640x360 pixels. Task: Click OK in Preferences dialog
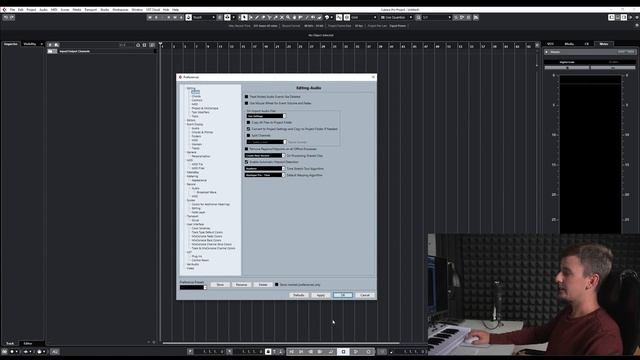pyautogui.click(x=342, y=295)
